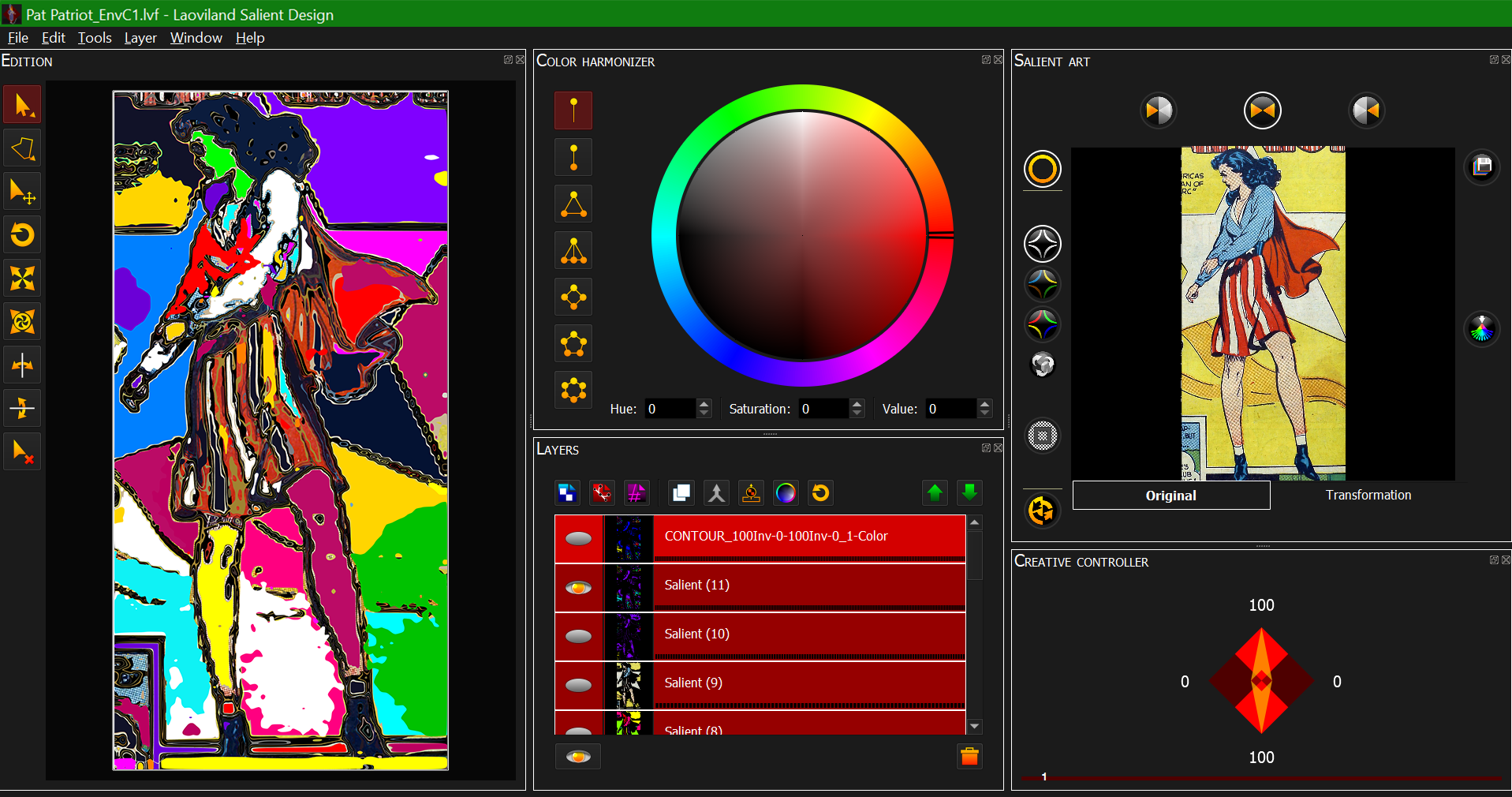Toggle all layers visibility eye button
This screenshot has height=797, width=1512.
click(577, 757)
